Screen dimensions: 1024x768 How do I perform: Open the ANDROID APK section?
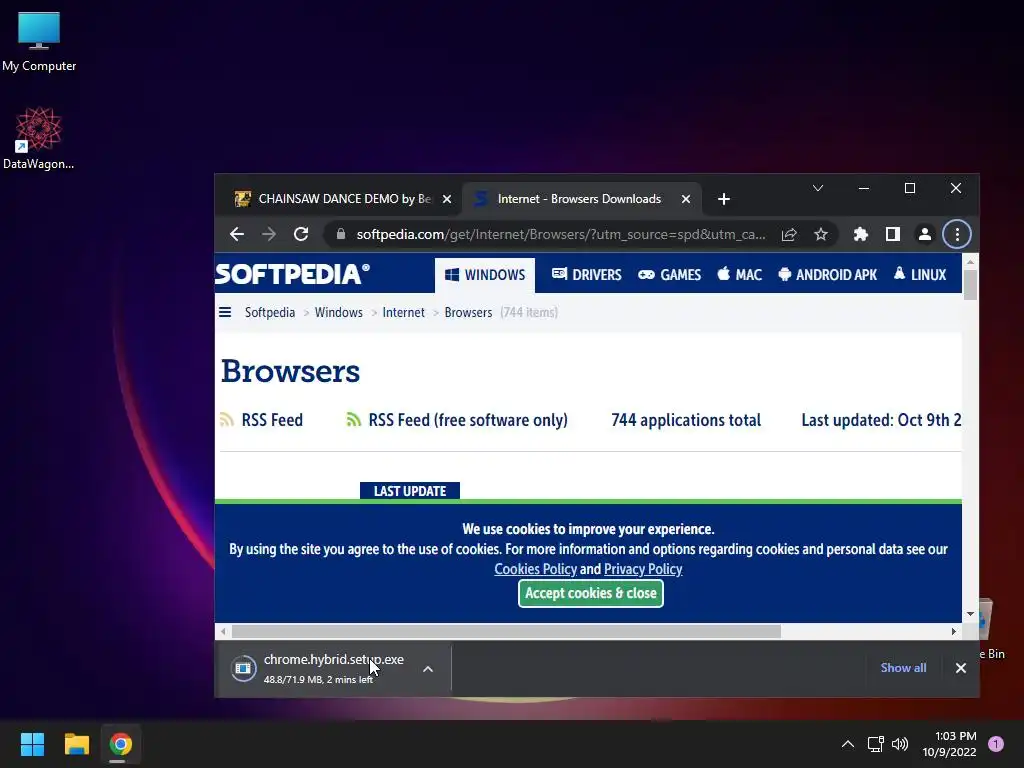point(827,275)
